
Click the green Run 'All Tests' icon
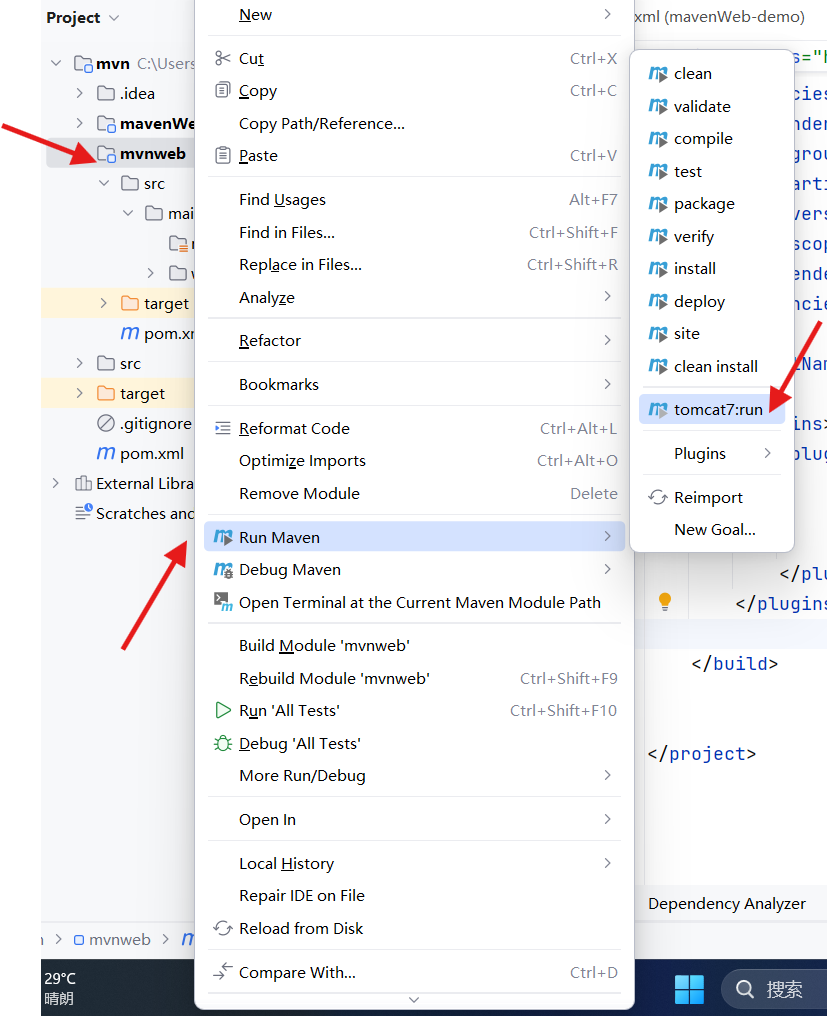(222, 710)
